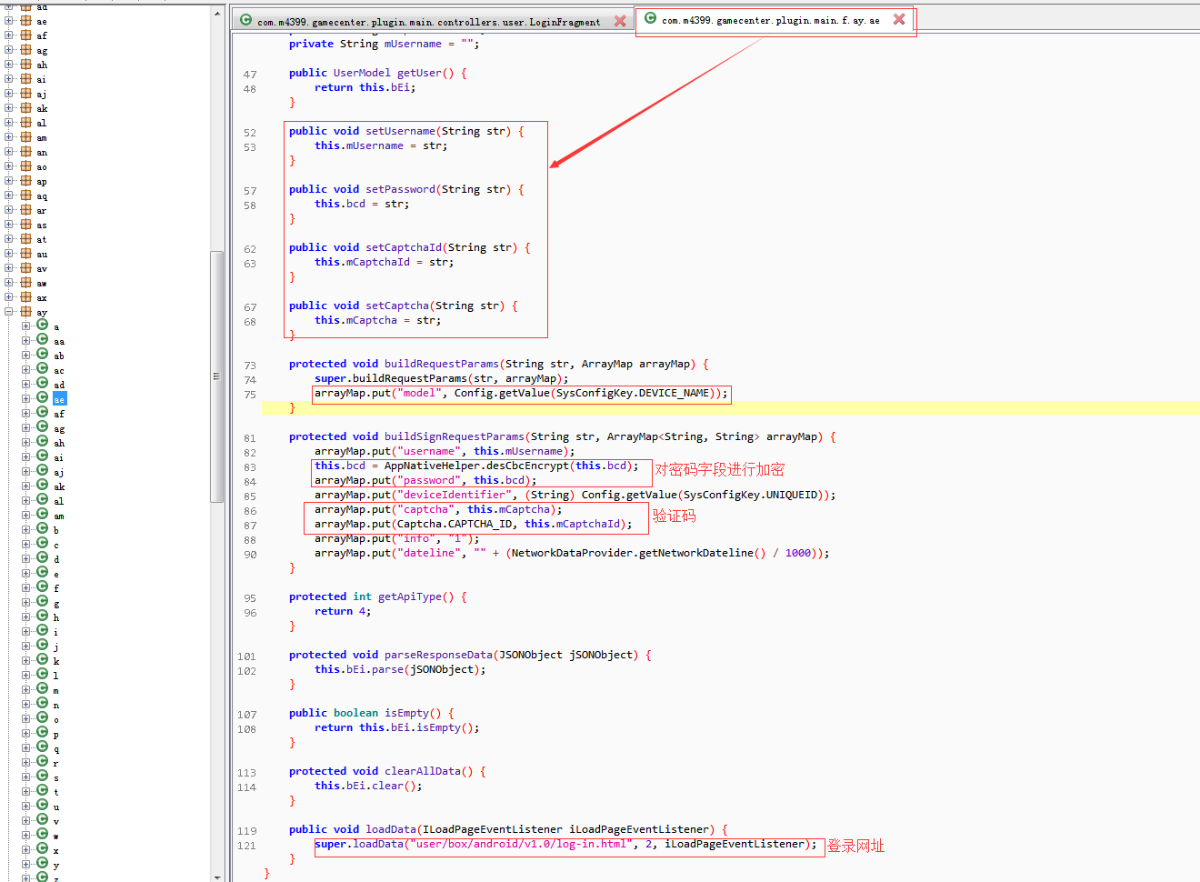Expand class k in the tree
Image resolution: width=1200 pixels, height=882 pixels.
point(26,661)
